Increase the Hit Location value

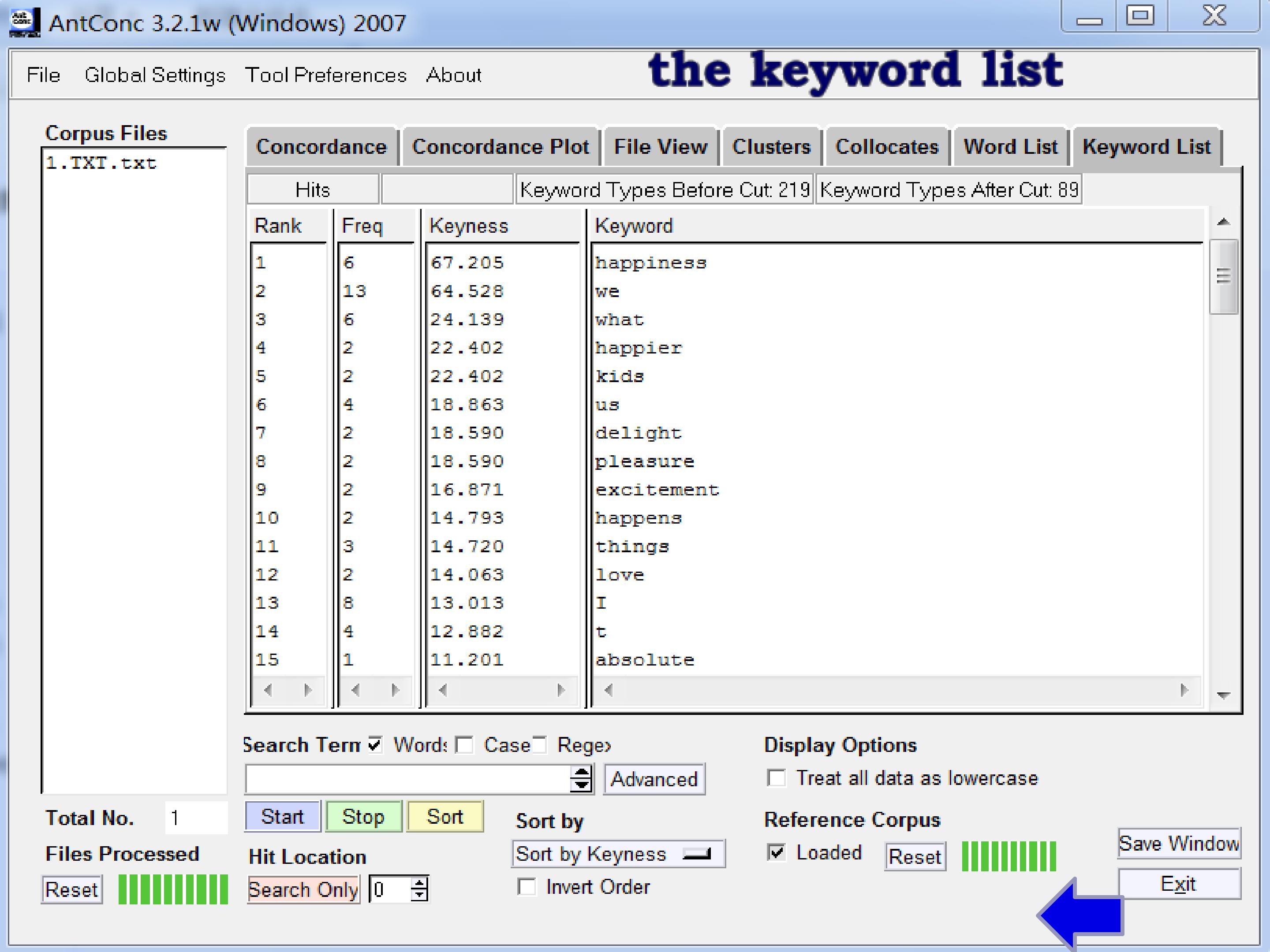(x=420, y=883)
